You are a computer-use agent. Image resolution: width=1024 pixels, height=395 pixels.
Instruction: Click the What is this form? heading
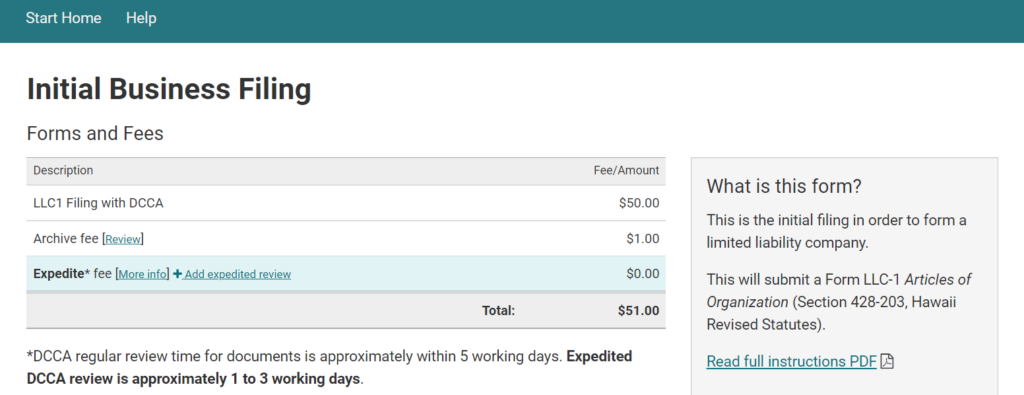tap(784, 186)
